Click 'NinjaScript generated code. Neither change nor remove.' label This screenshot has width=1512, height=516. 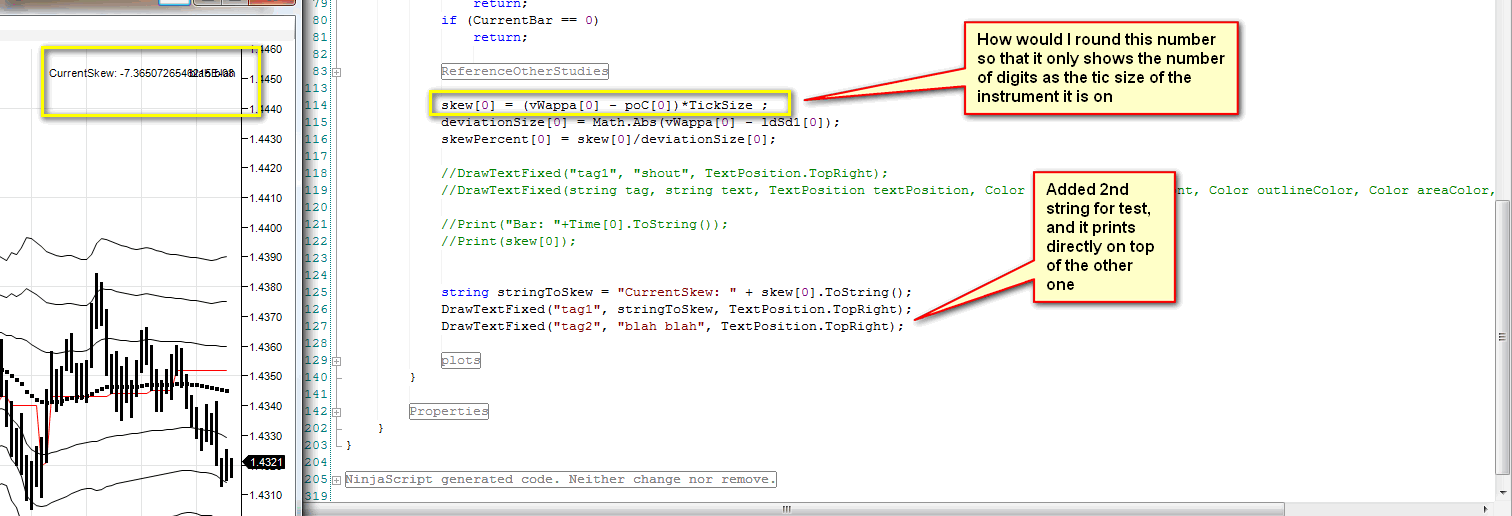[561, 479]
